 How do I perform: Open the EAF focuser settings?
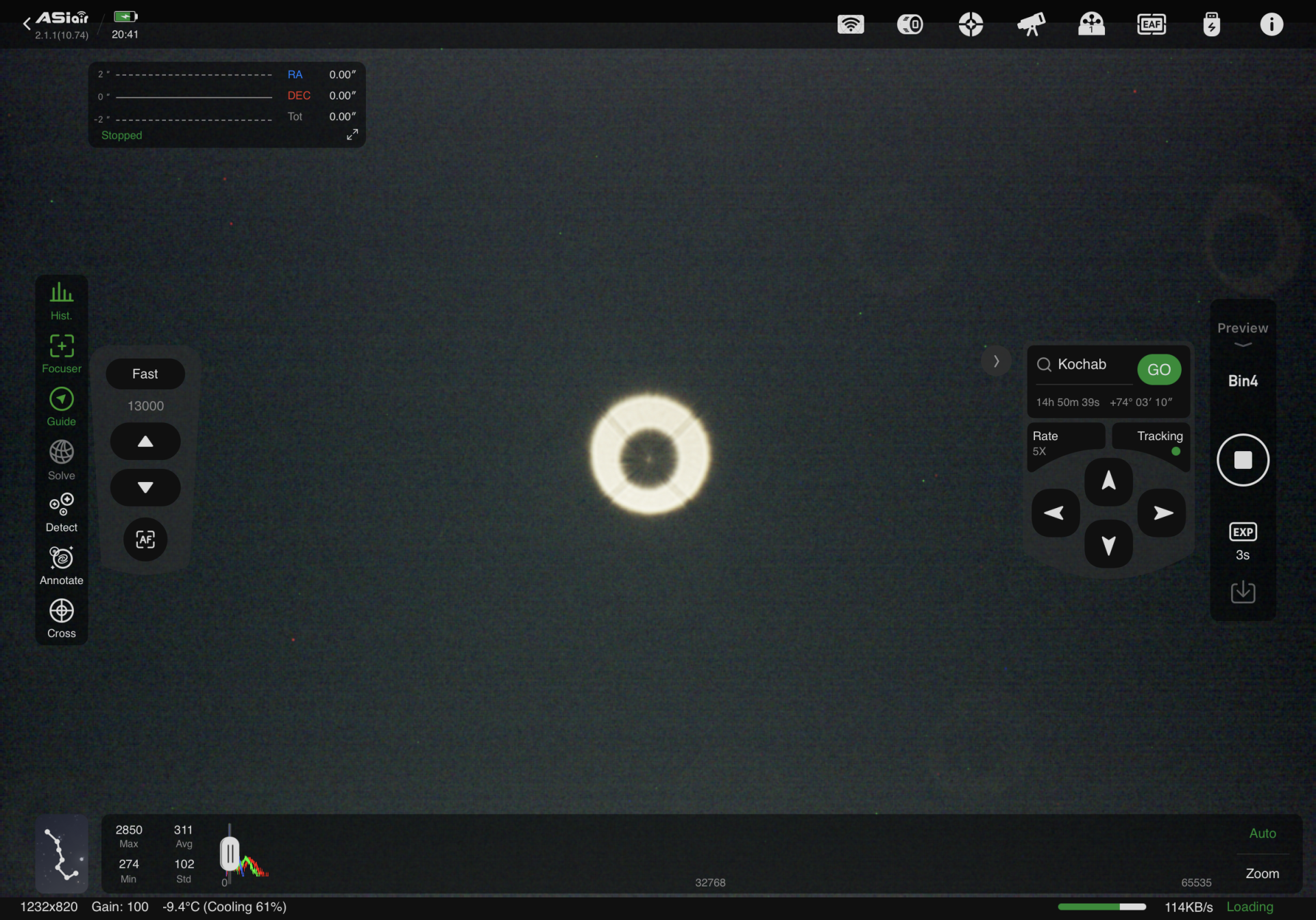click(x=1151, y=25)
